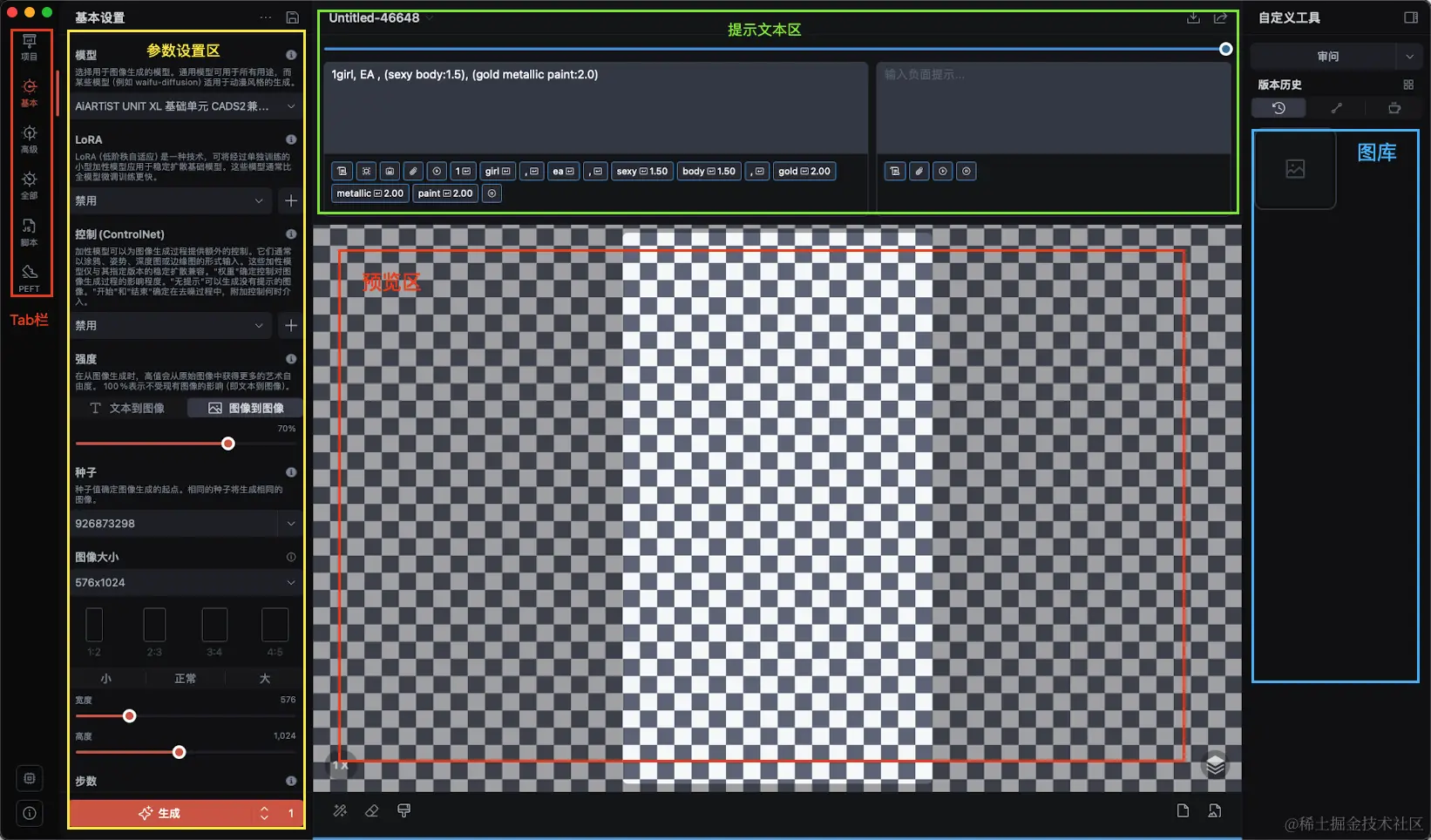The image size is (1431, 840).
Task: Click the negative prompt field 输入负面提示
Action: click(x=1054, y=107)
